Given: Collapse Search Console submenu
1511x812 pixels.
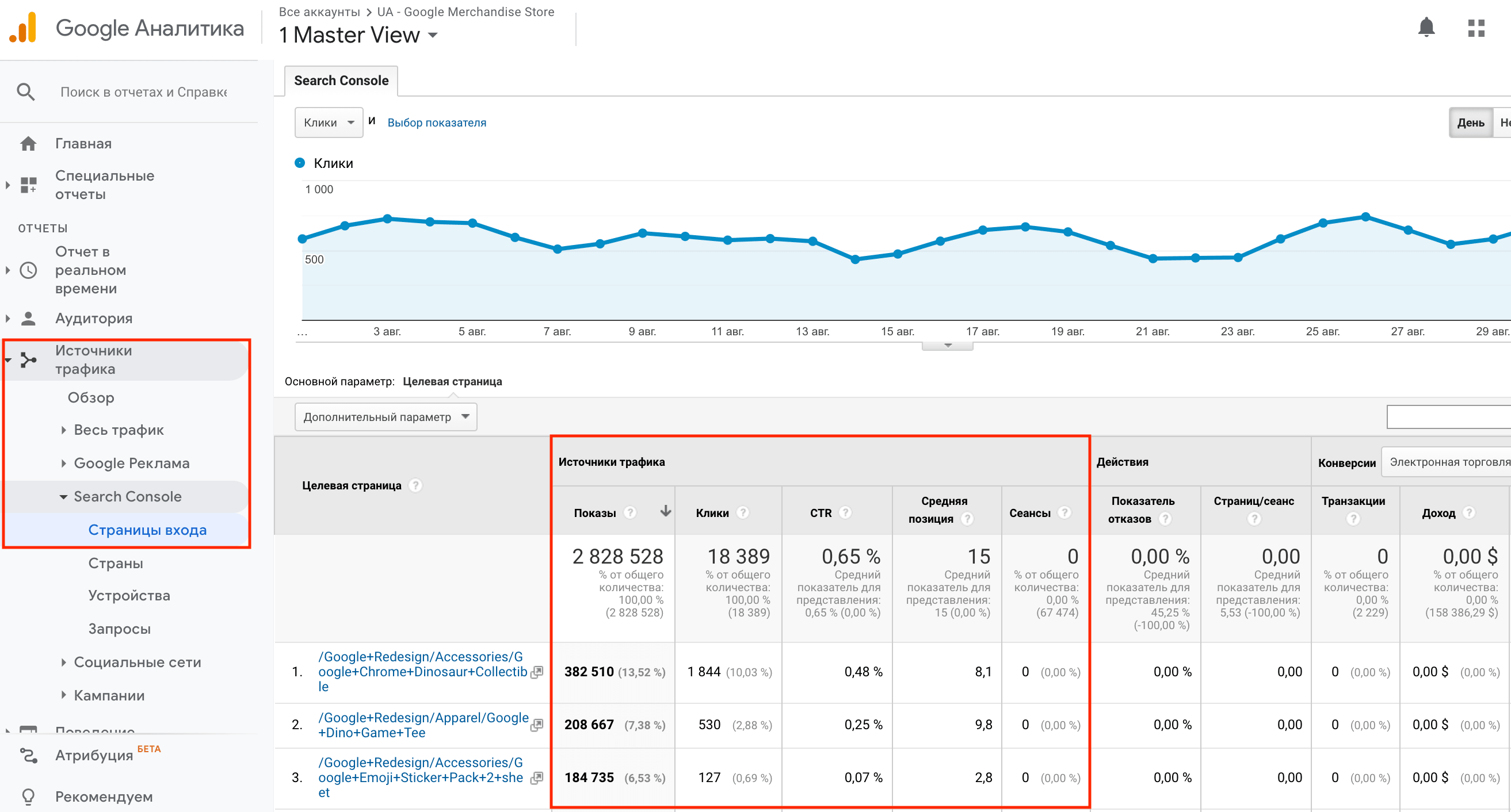Looking at the screenshot, I should click(x=63, y=497).
